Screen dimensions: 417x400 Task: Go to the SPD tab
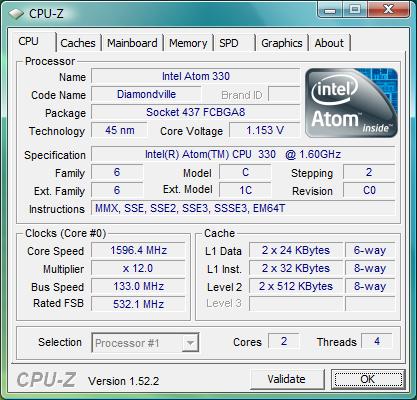[234, 43]
